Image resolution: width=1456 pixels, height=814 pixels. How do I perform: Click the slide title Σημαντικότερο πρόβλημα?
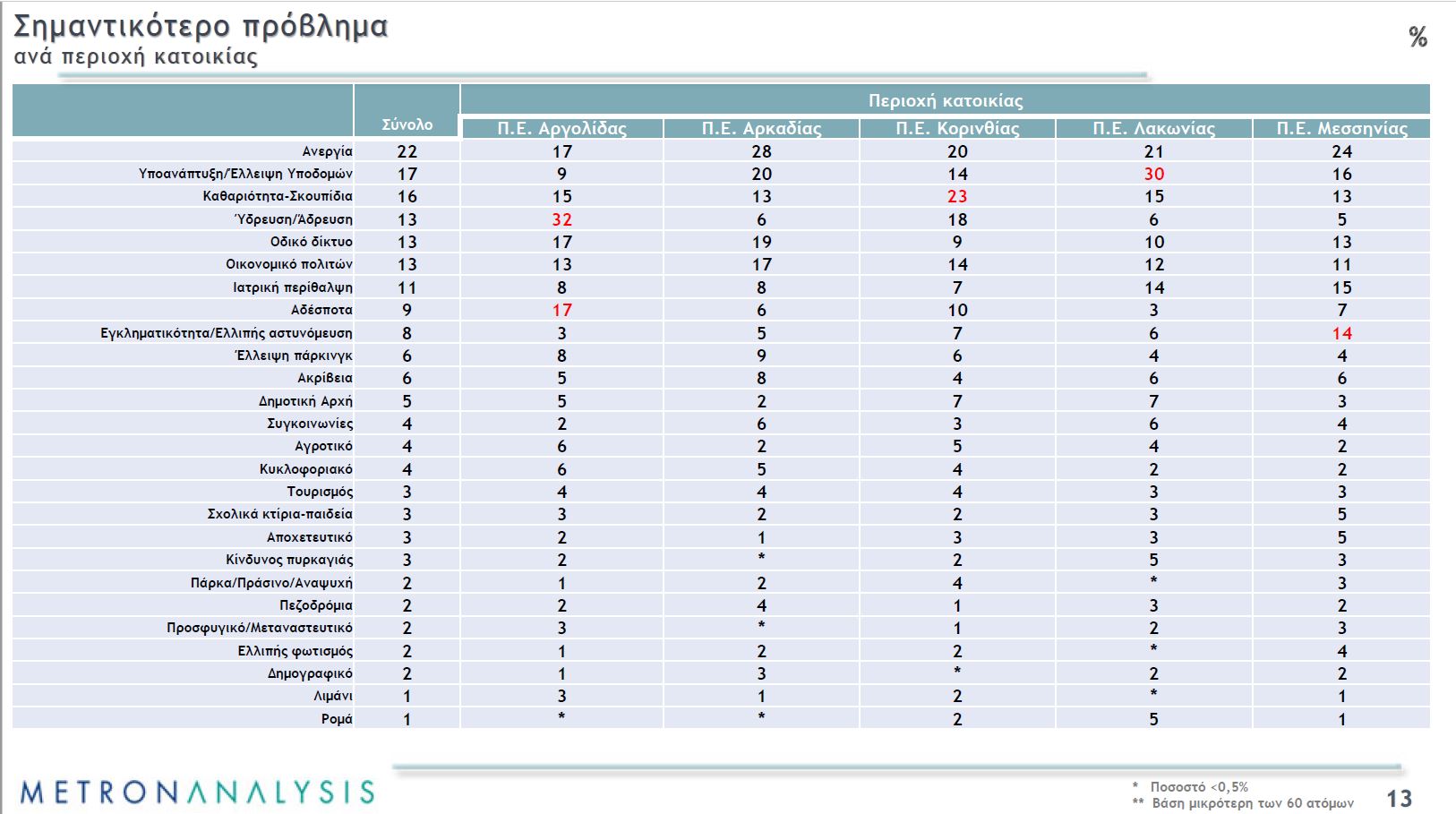[201, 26]
